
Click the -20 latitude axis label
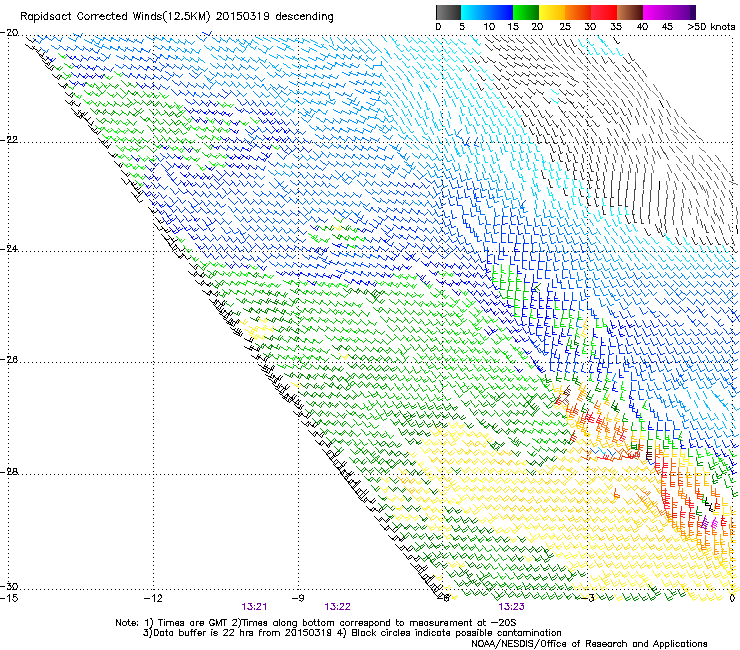pyautogui.click(x=9, y=33)
